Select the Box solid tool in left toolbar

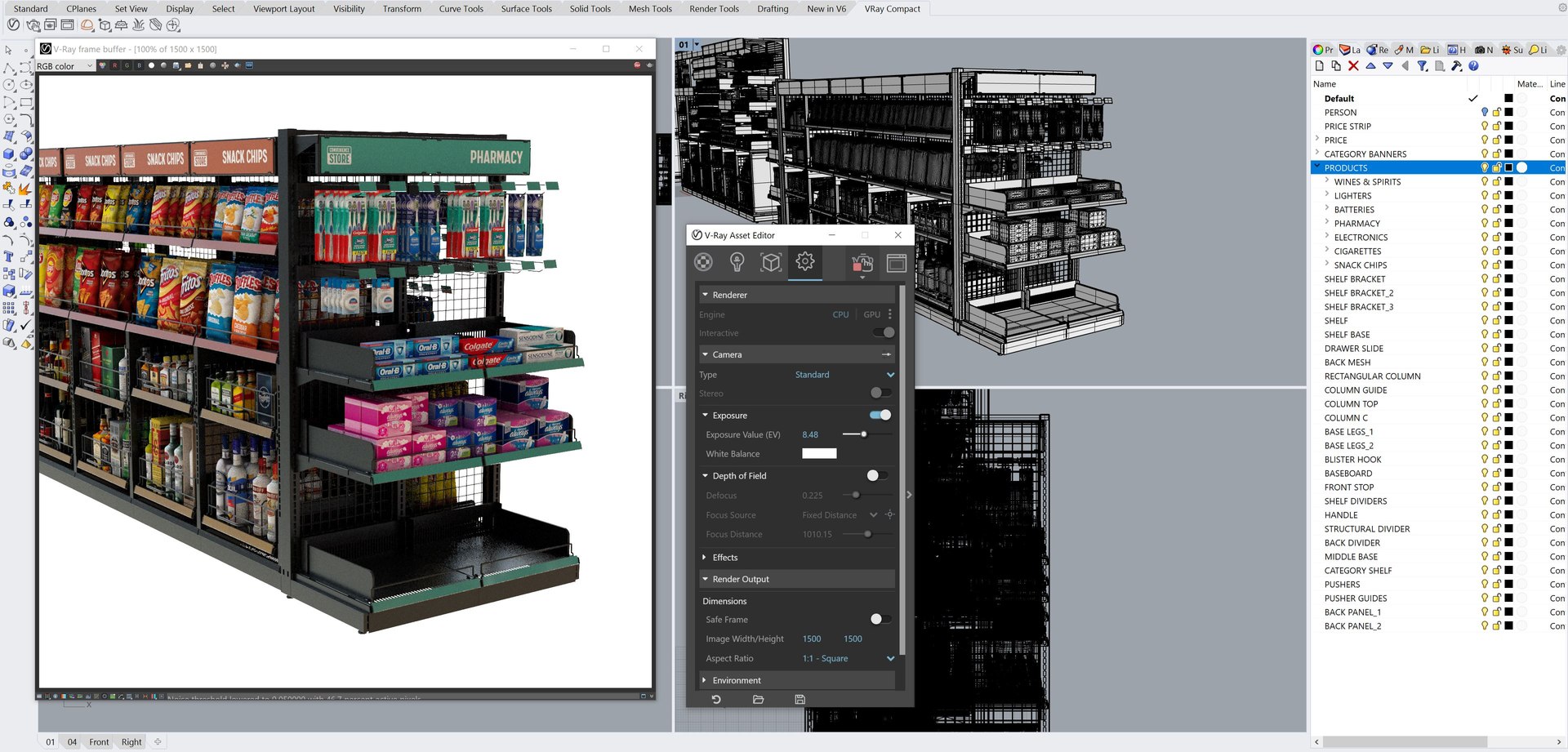point(8,154)
